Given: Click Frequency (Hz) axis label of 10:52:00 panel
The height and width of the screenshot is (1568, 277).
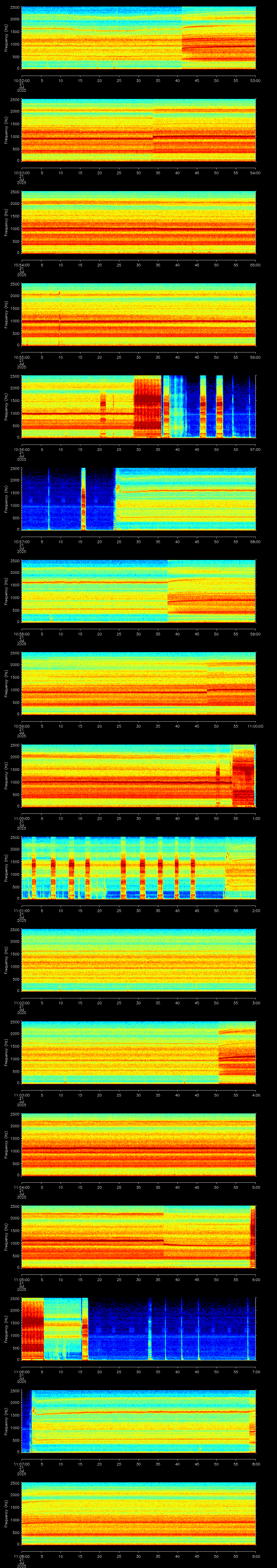Looking at the screenshot, I should 6,38.
